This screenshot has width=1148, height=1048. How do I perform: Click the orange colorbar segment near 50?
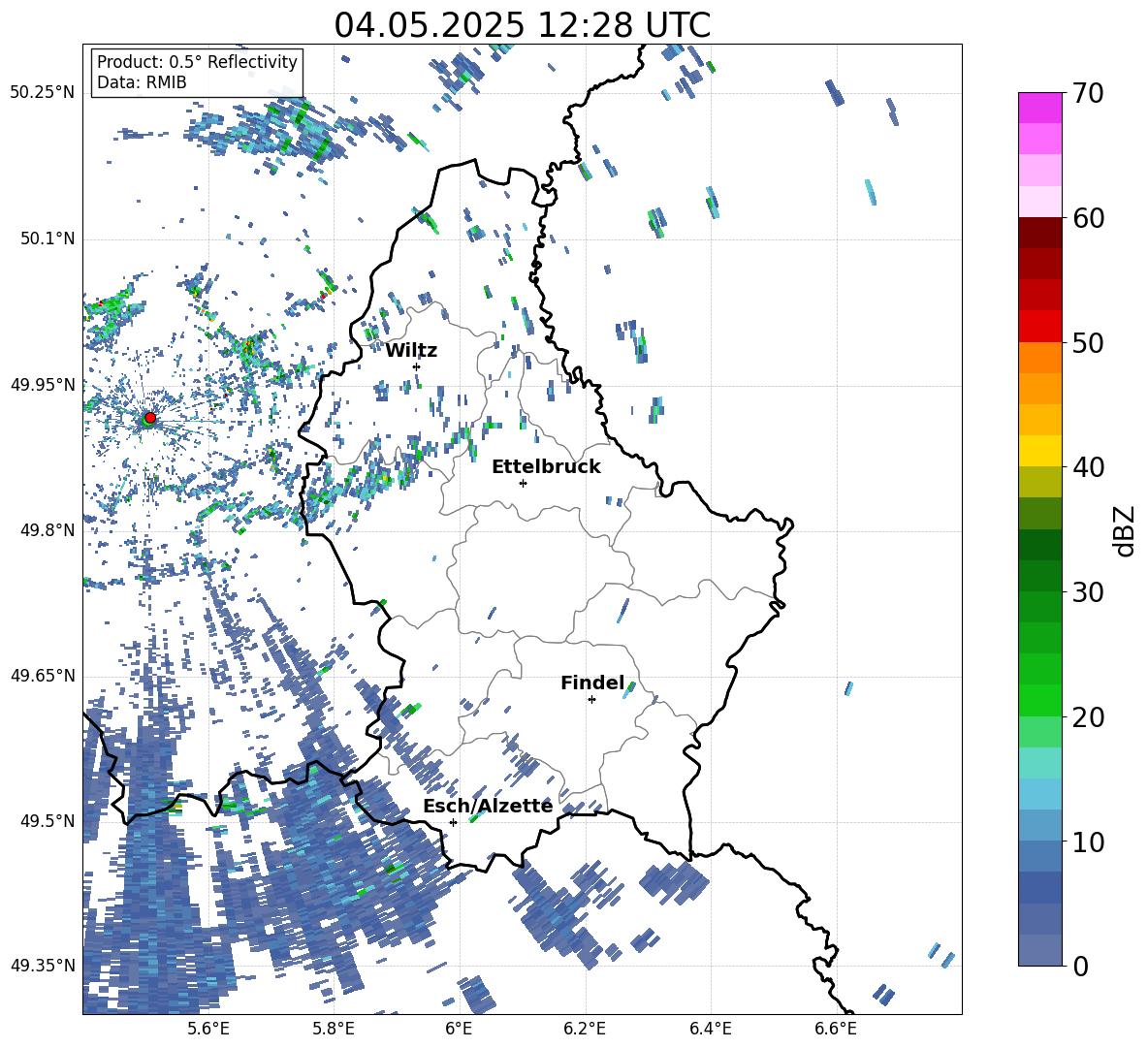[x=1039, y=358]
